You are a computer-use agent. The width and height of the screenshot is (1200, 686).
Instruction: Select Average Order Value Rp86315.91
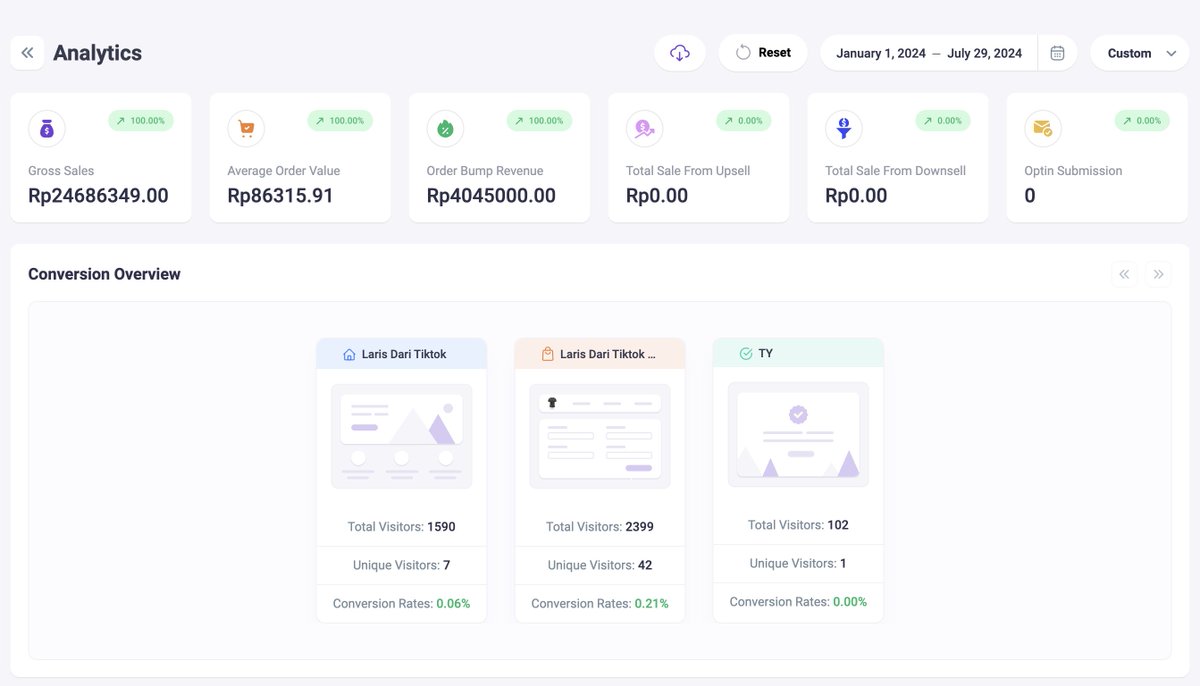click(281, 196)
